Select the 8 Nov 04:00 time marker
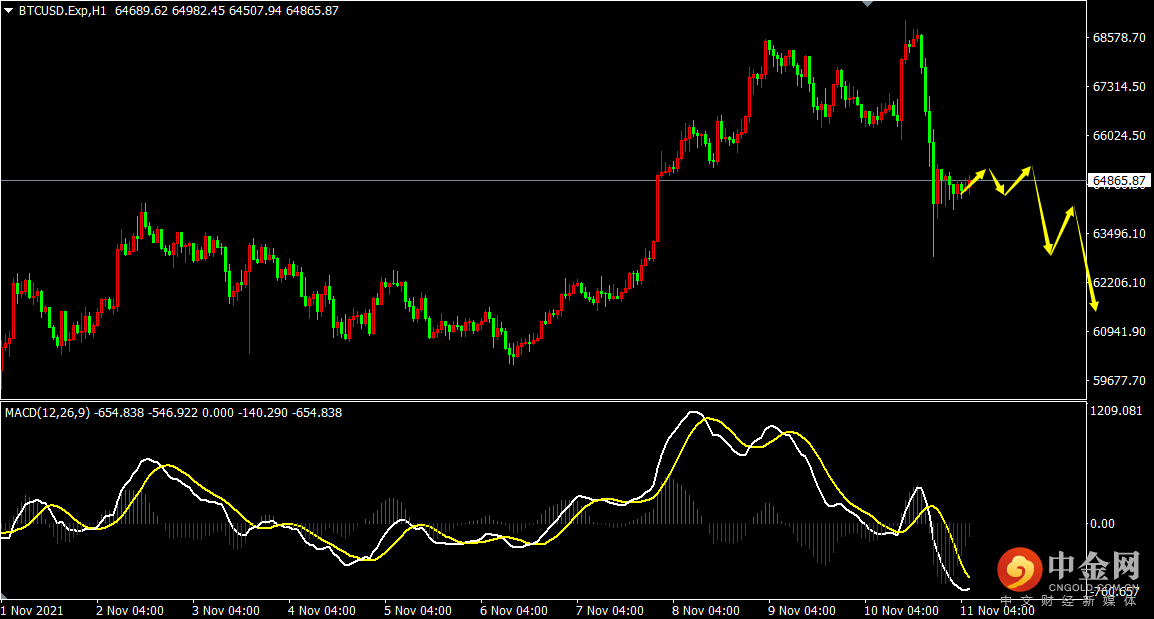The image size is (1154, 619). point(706,611)
